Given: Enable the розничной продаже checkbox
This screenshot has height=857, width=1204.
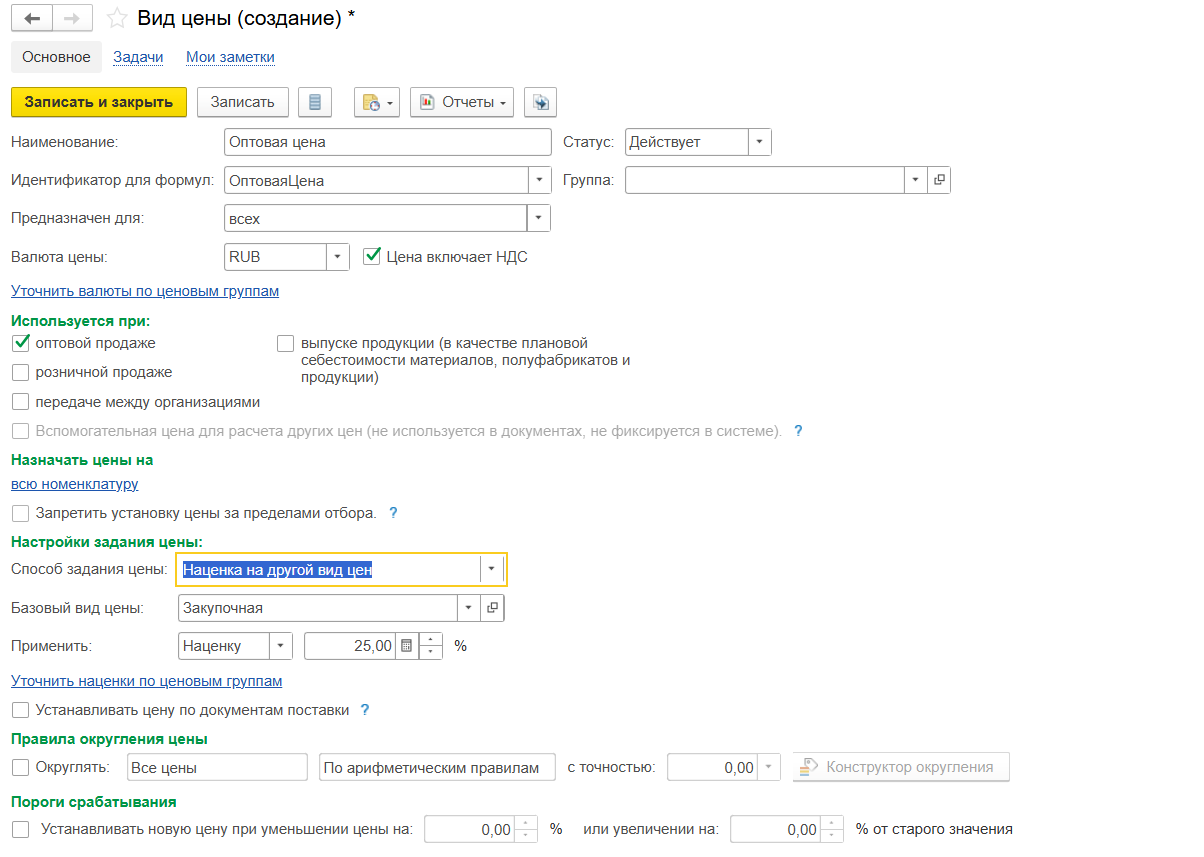Looking at the screenshot, I should (20, 373).
